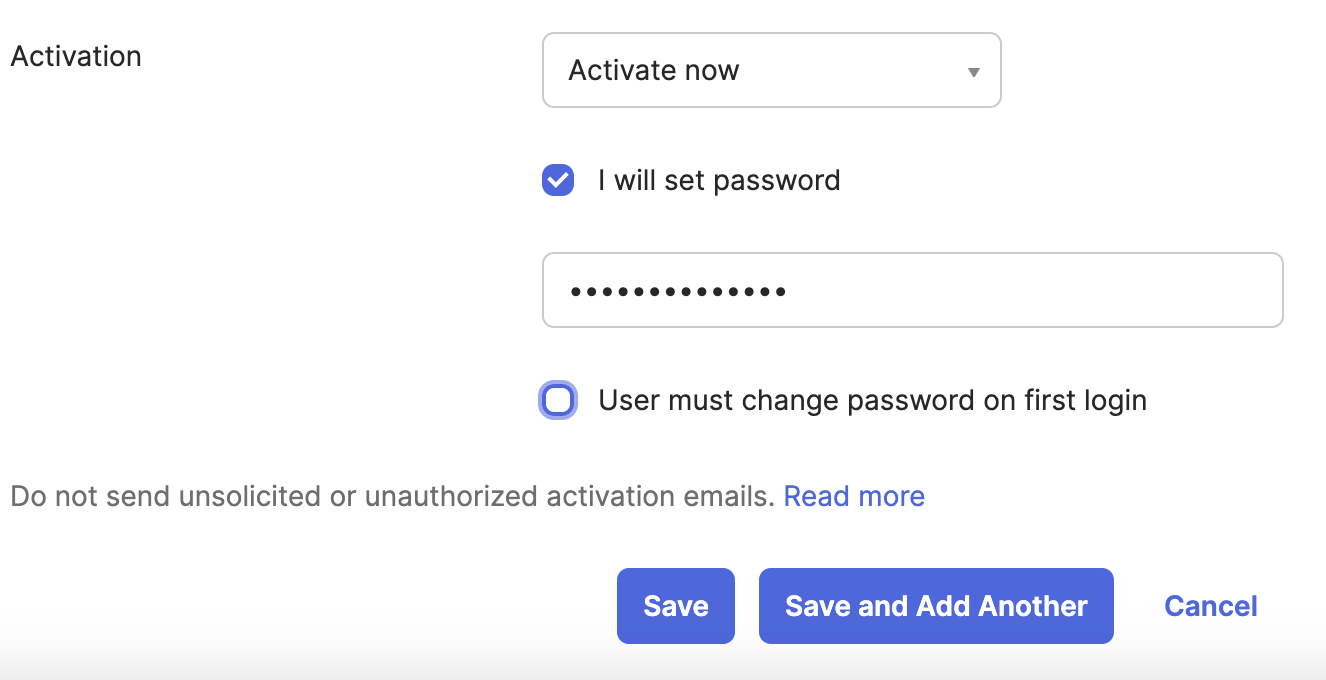Screen dimensions: 1326x680
Task: Cancel the user creation form
Action: 1210,605
